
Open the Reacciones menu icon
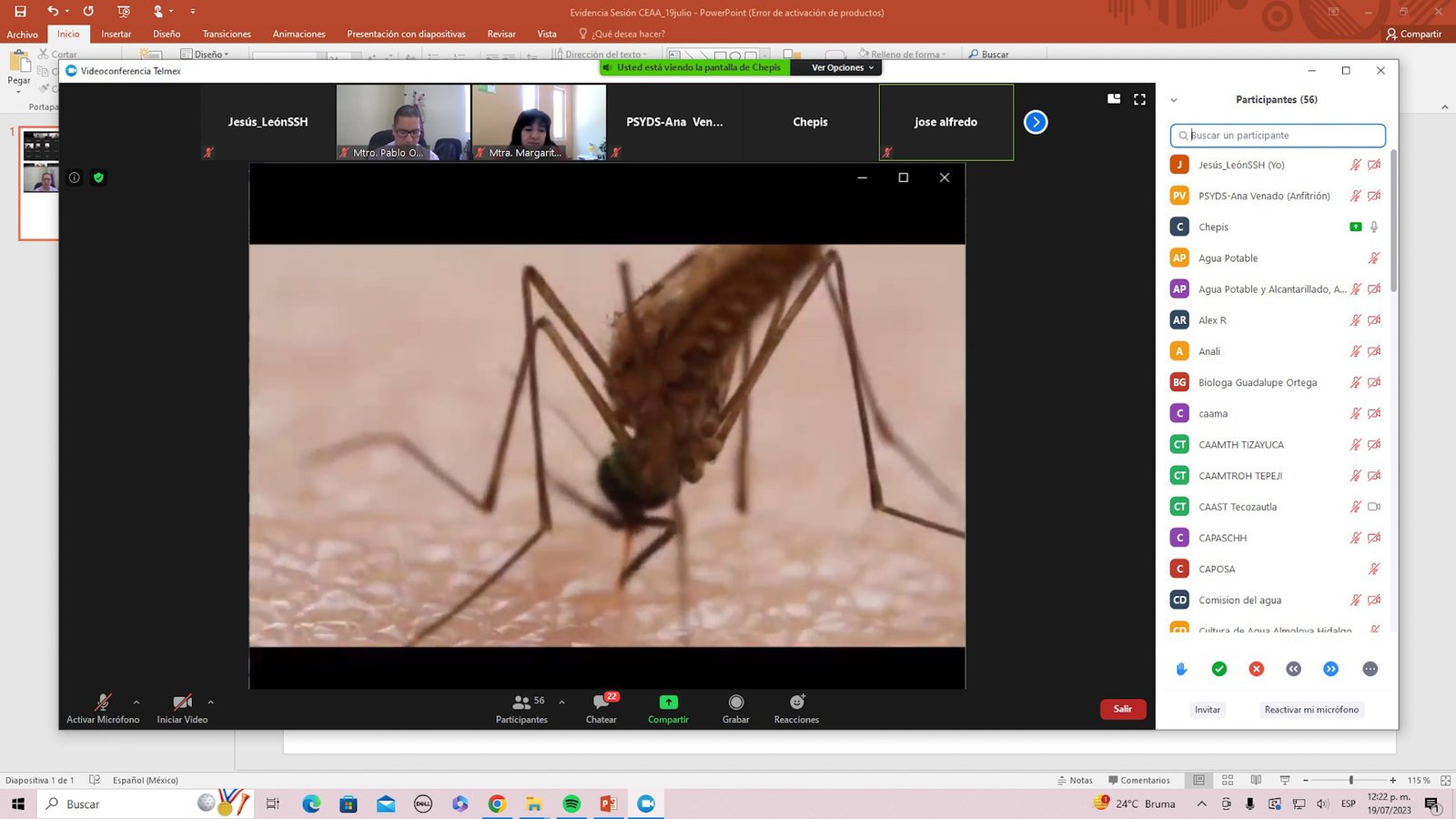(796, 703)
